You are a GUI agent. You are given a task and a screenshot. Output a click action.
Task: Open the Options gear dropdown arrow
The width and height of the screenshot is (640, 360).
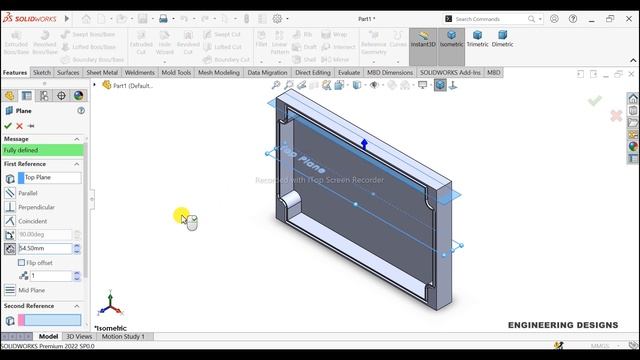(x=287, y=19)
